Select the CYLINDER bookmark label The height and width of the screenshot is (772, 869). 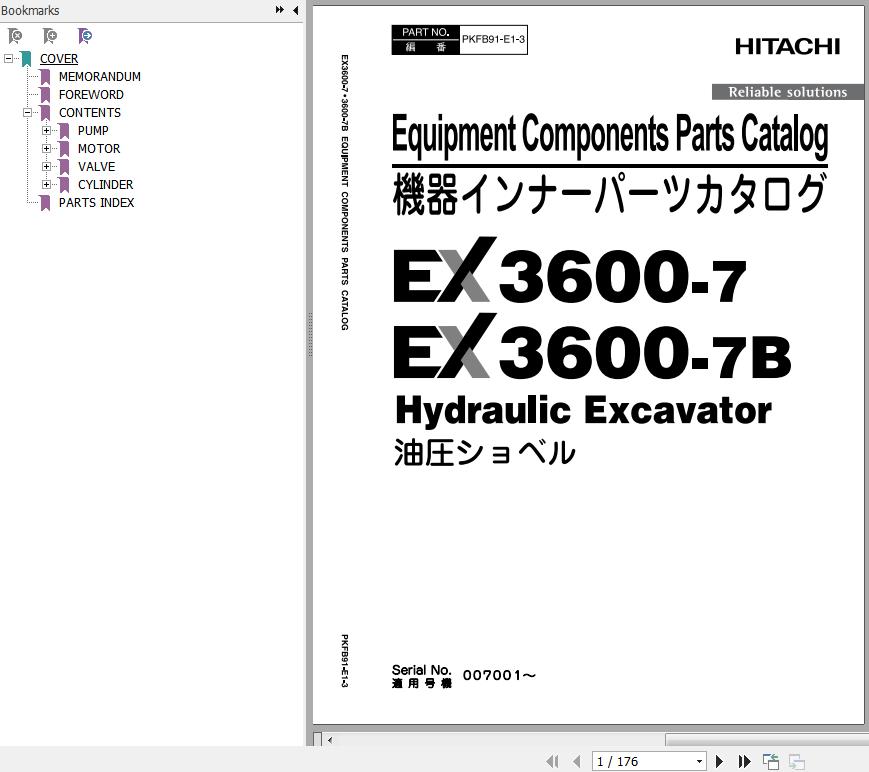[x=105, y=185]
